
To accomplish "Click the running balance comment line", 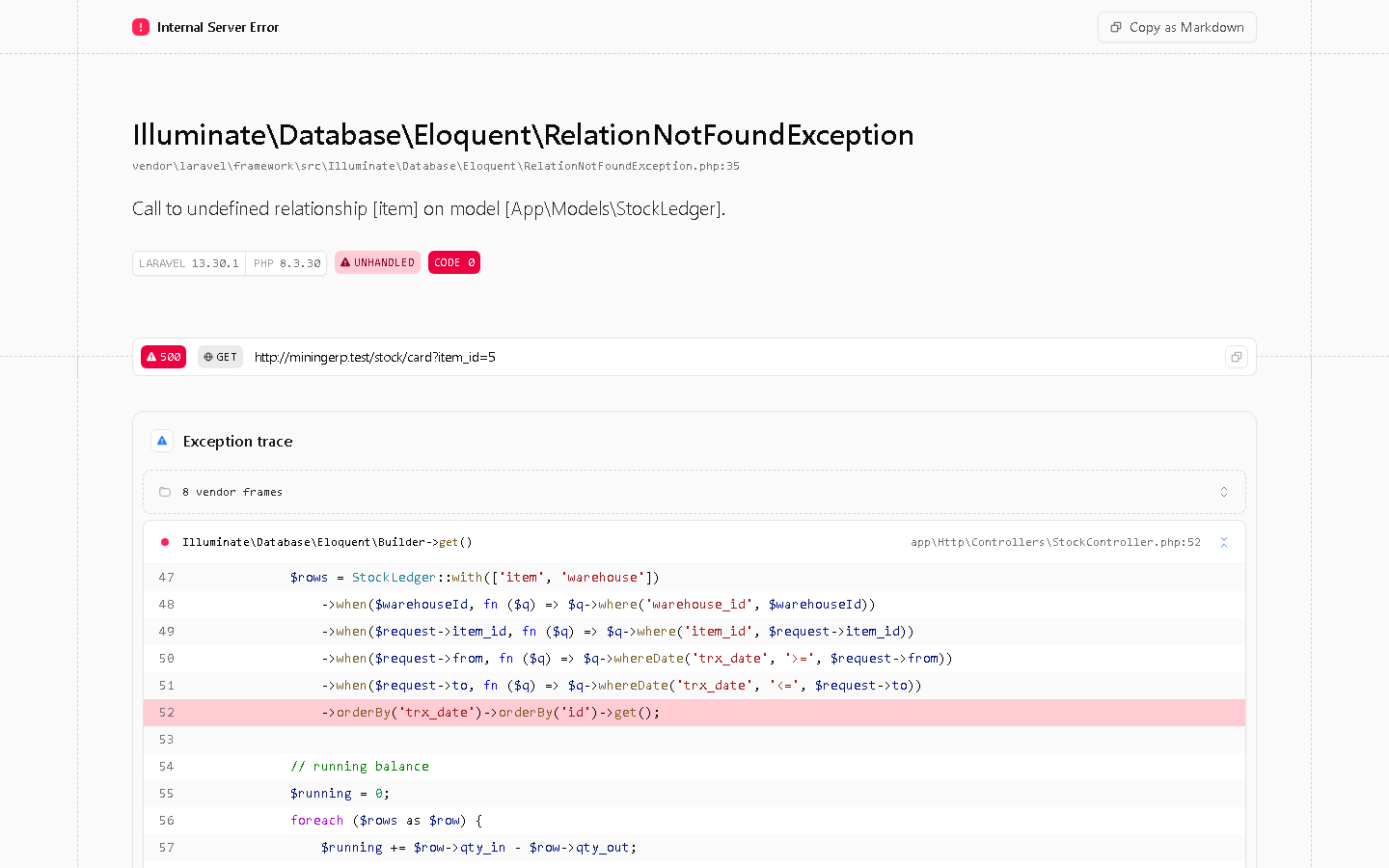I will pos(694,767).
